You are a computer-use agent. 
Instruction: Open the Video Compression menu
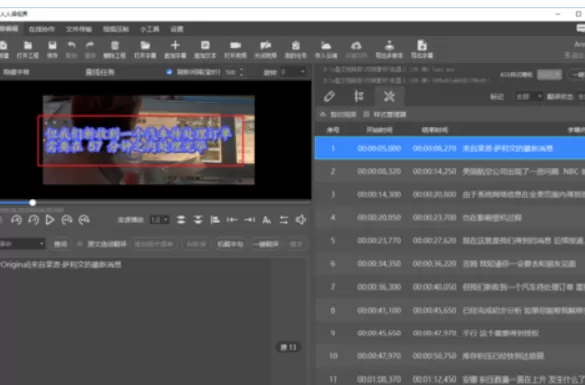[x=116, y=29]
